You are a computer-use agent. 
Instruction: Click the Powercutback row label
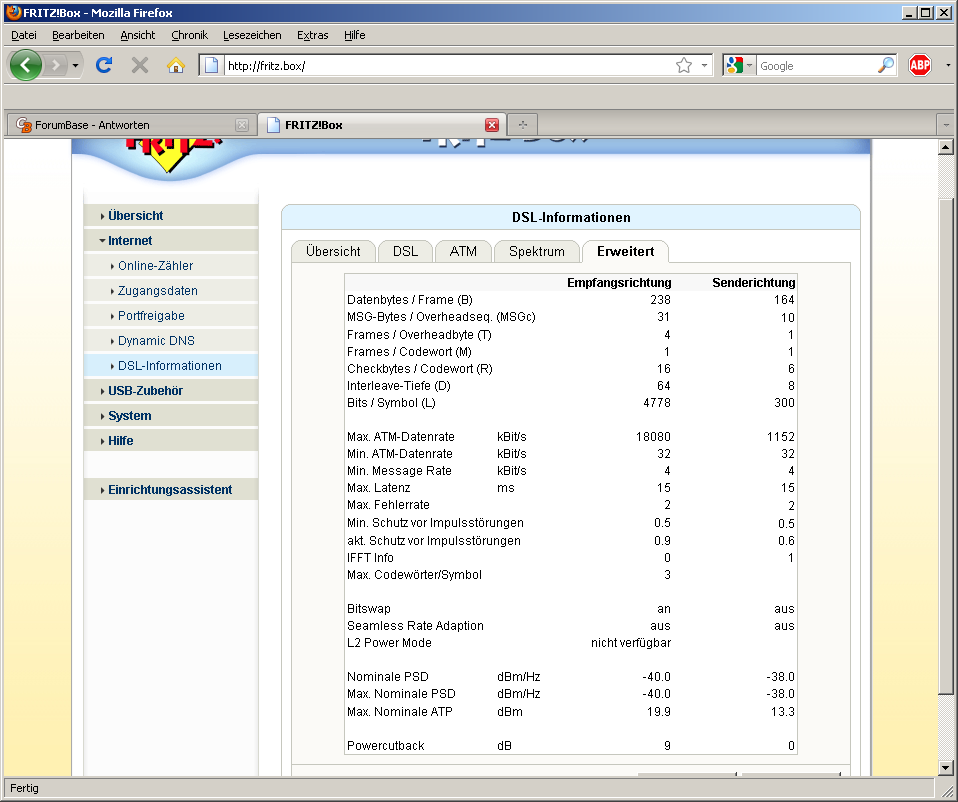[x=386, y=746]
